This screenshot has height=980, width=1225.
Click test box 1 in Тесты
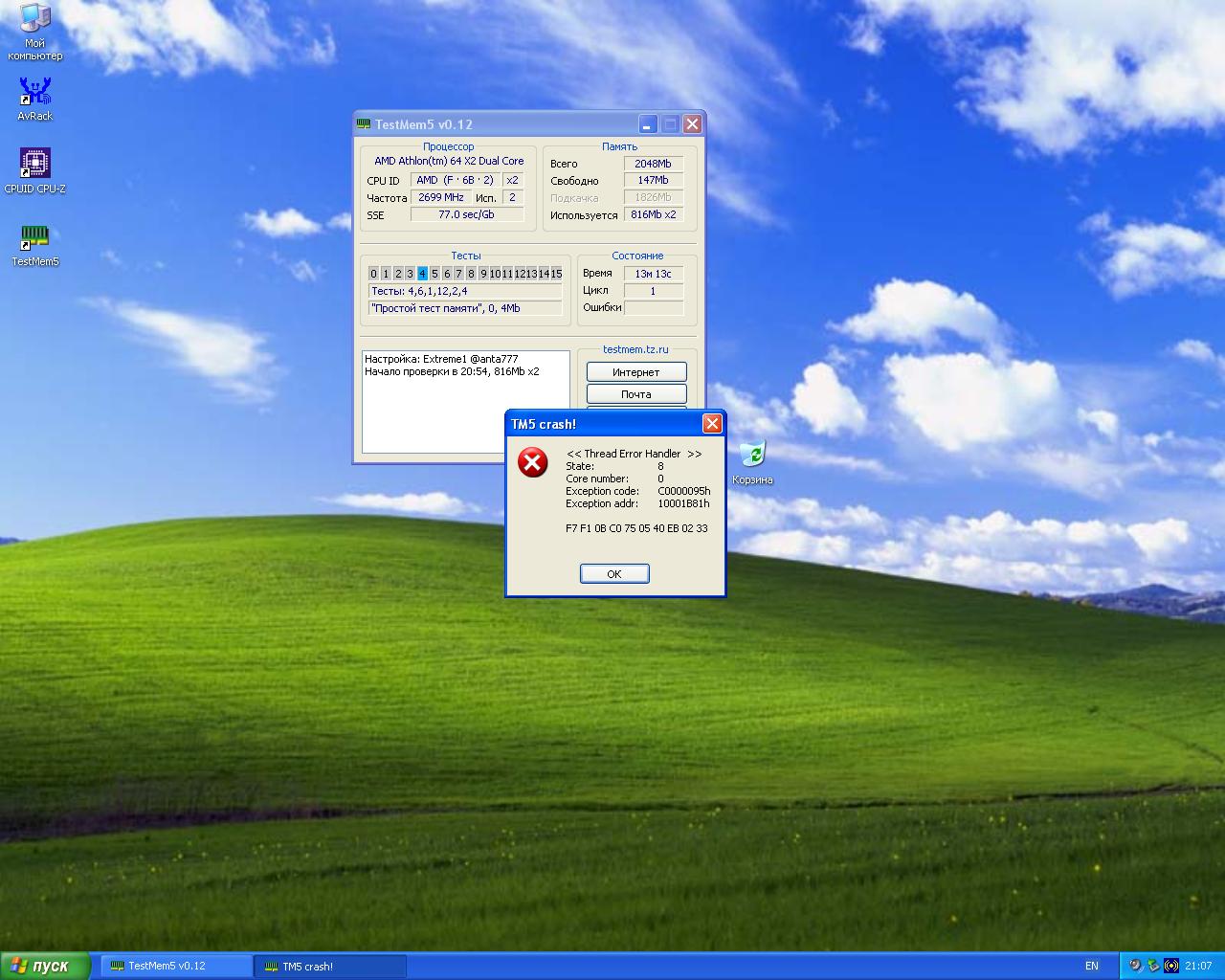386,274
